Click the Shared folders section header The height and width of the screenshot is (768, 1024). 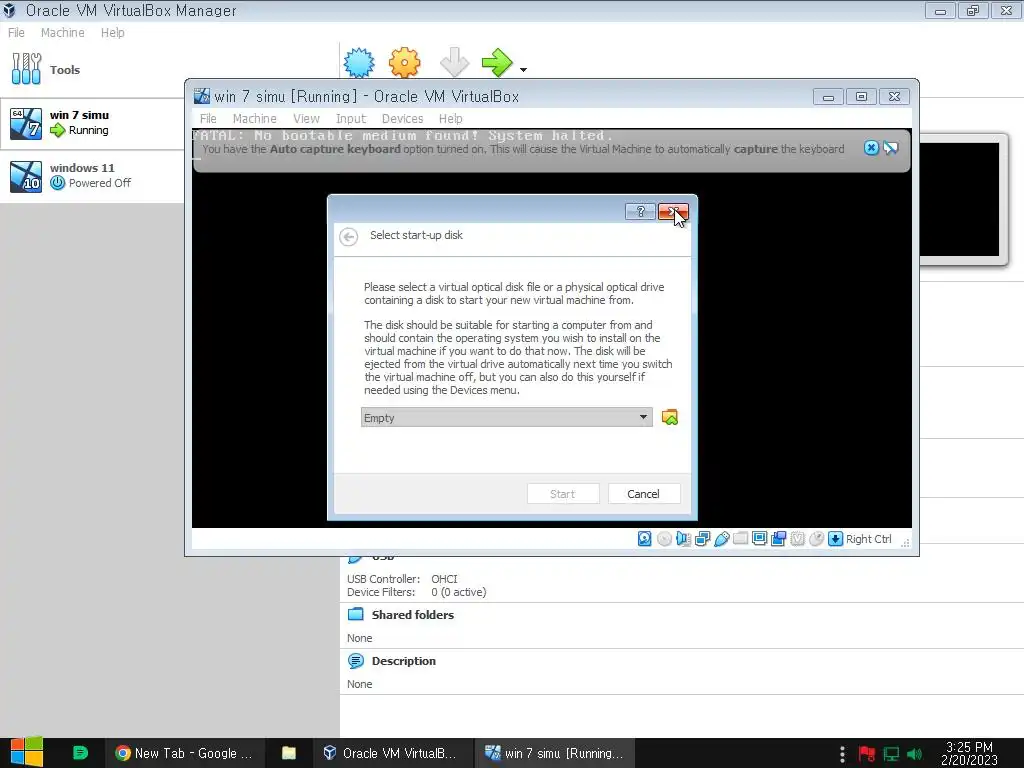click(x=413, y=615)
